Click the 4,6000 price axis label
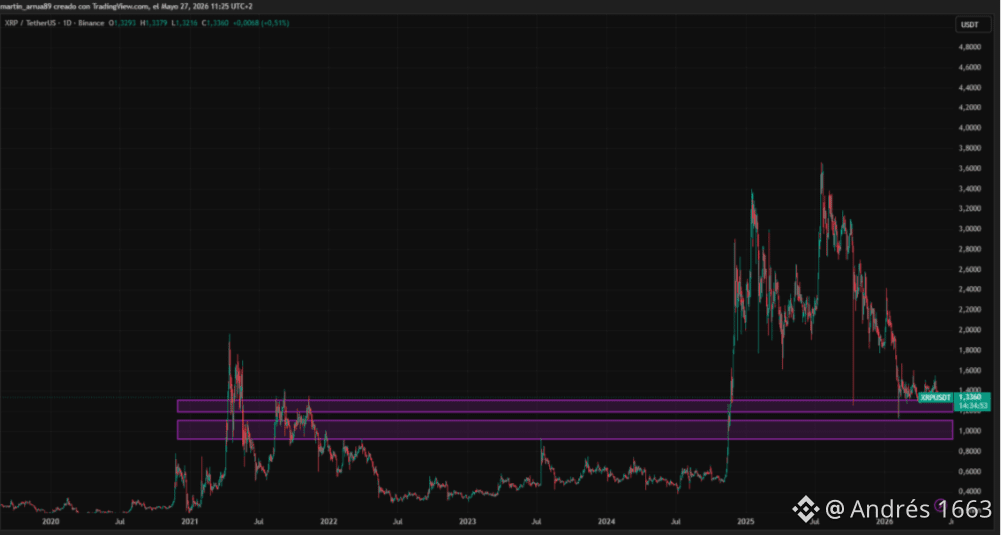Viewport: 1001px width, 535px height. pos(970,67)
